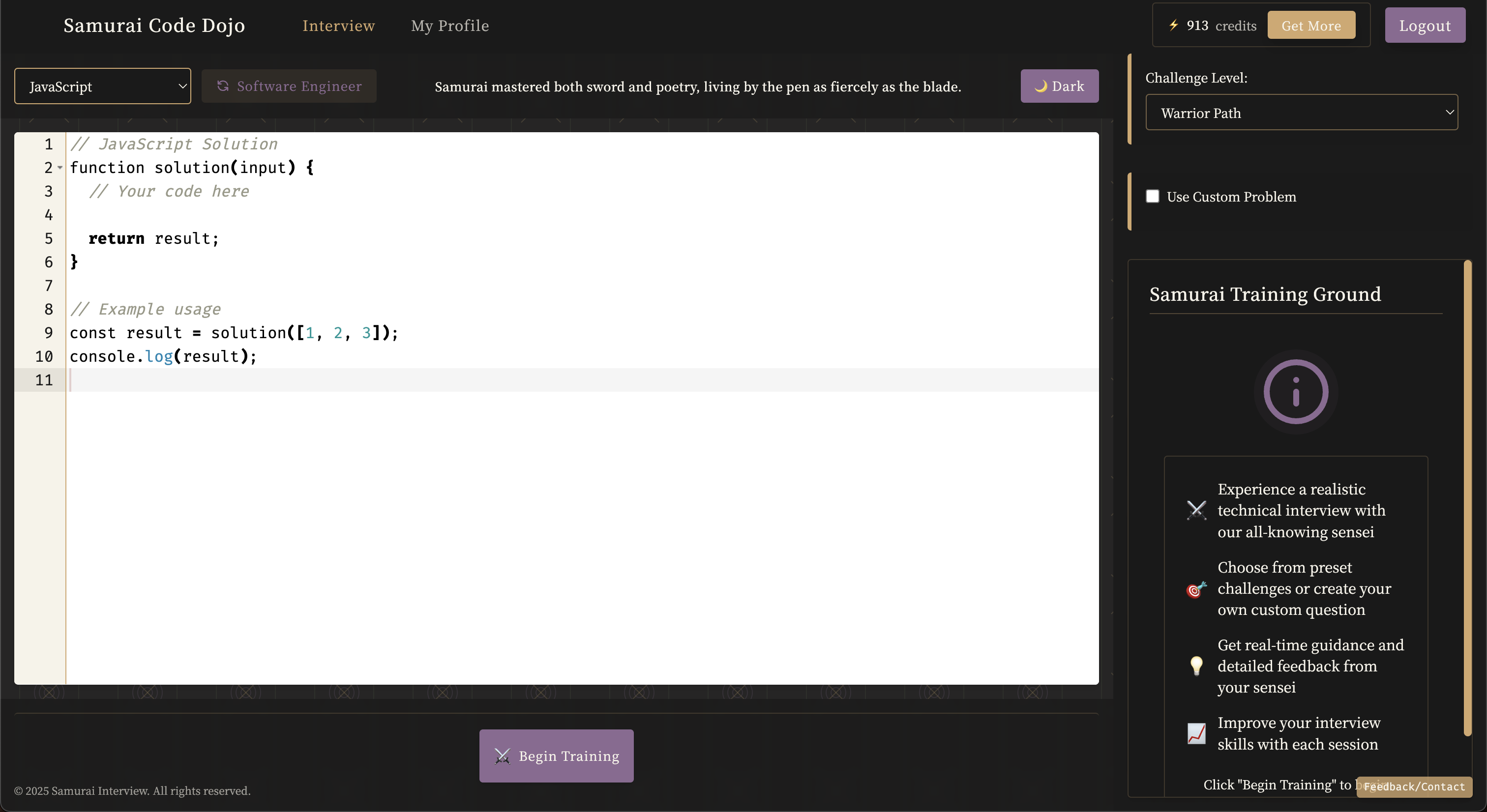Screen dimensions: 1487x812
Task: Click the 'const result = solution' line
Action: 234,332
